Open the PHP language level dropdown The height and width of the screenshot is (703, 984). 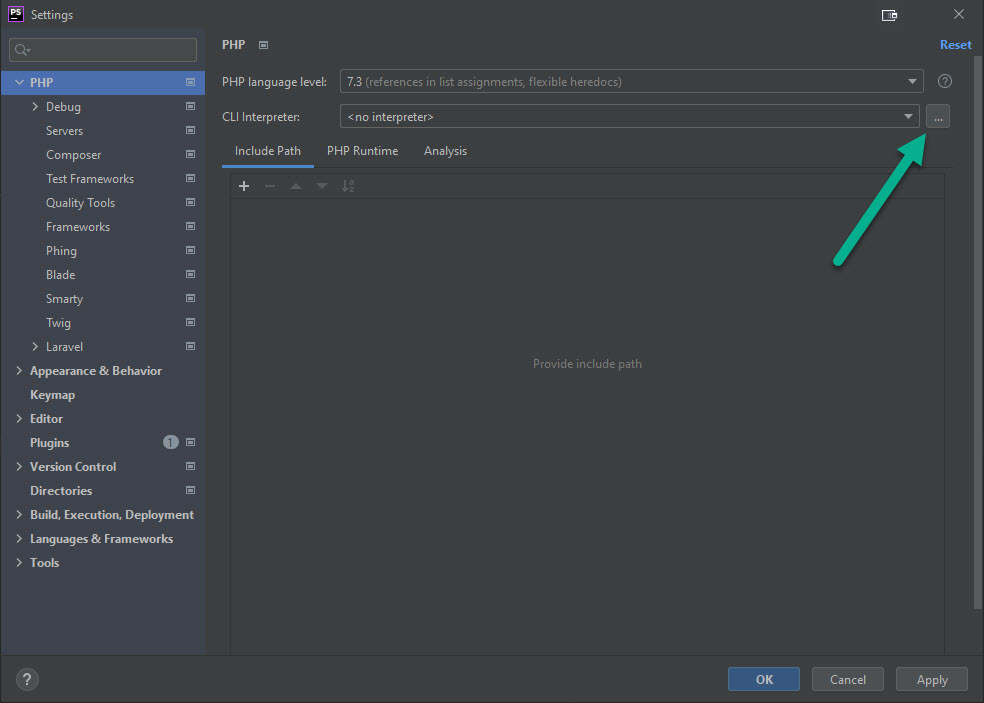(x=630, y=82)
